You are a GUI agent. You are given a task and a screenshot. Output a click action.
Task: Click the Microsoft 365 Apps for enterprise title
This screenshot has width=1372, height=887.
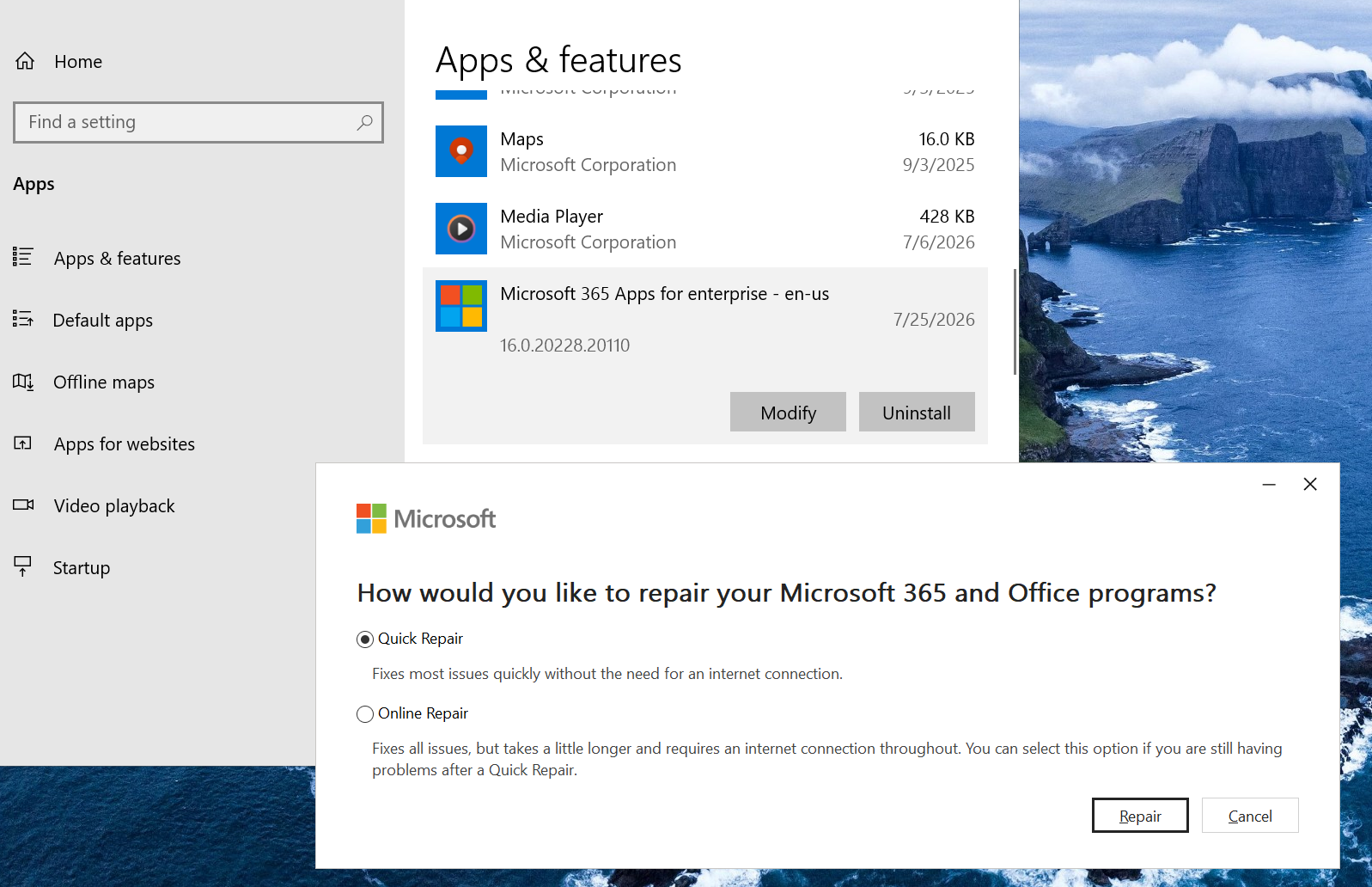665,294
